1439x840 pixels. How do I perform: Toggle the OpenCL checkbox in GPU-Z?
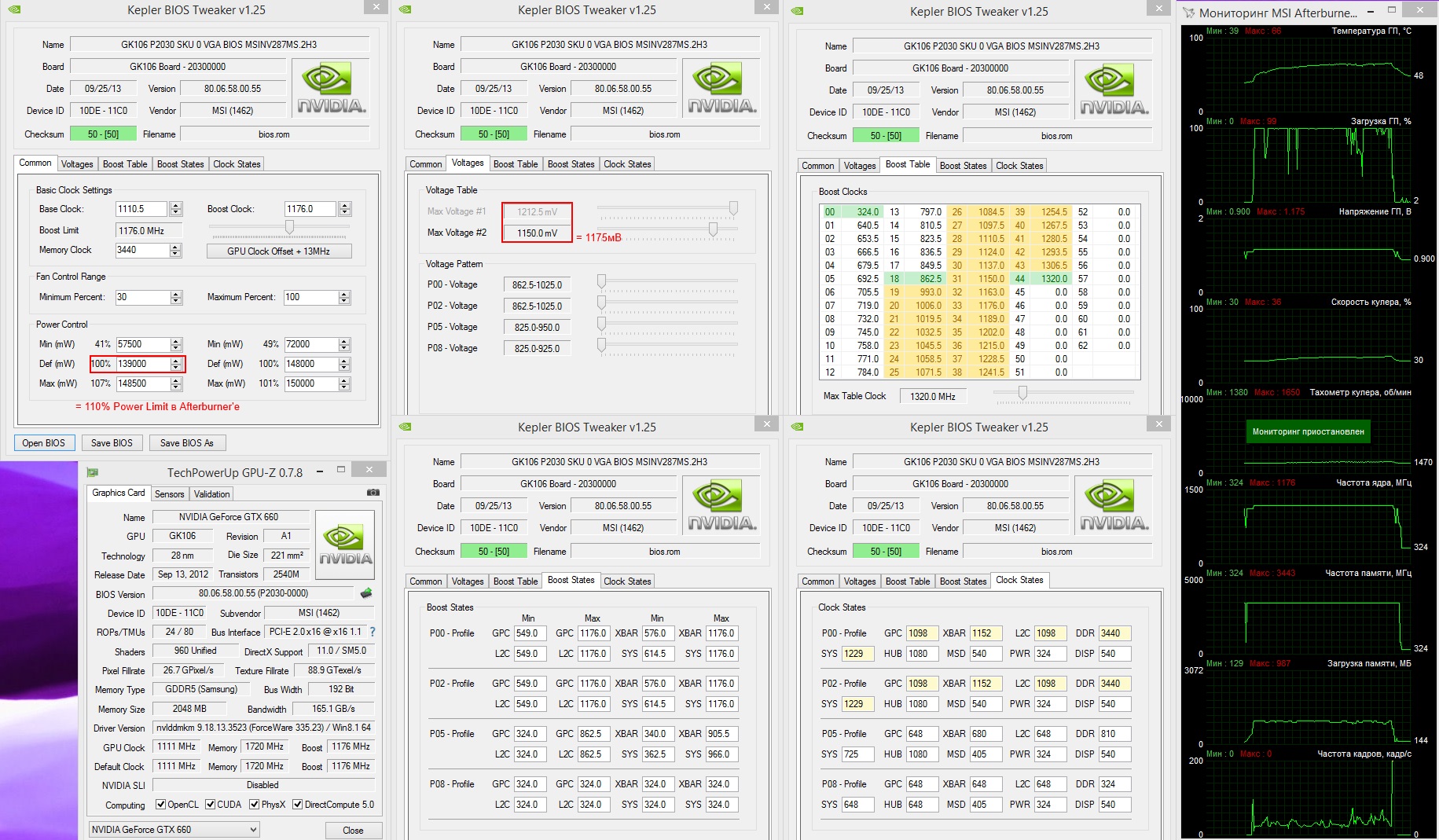160,804
